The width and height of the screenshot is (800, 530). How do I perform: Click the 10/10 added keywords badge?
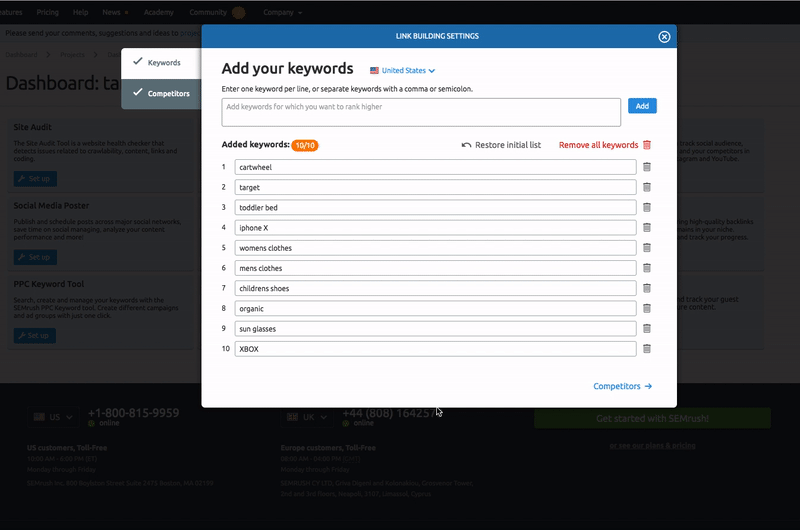(305, 145)
